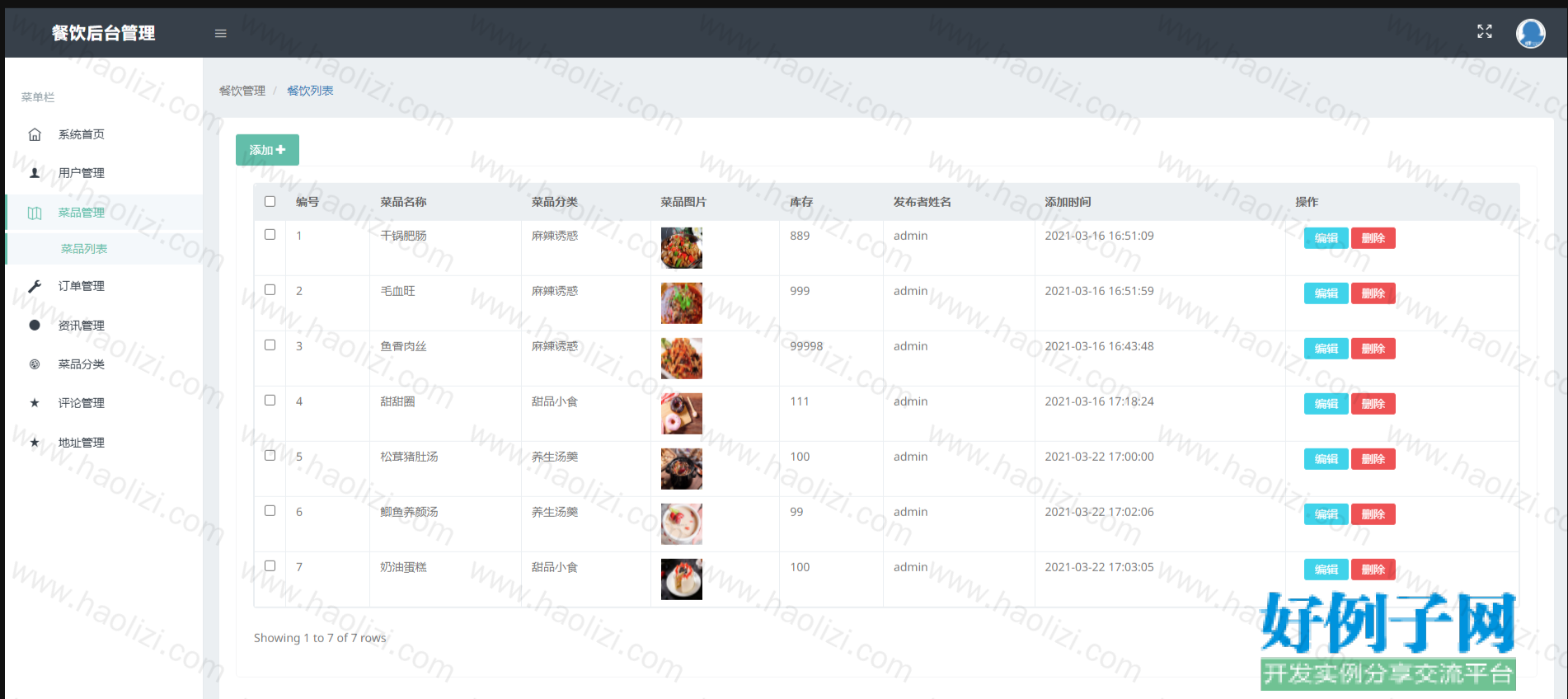Screen dimensions: 1568x699
Task: Select the header select-all checkbox
Action: click(x=270, y=201)
